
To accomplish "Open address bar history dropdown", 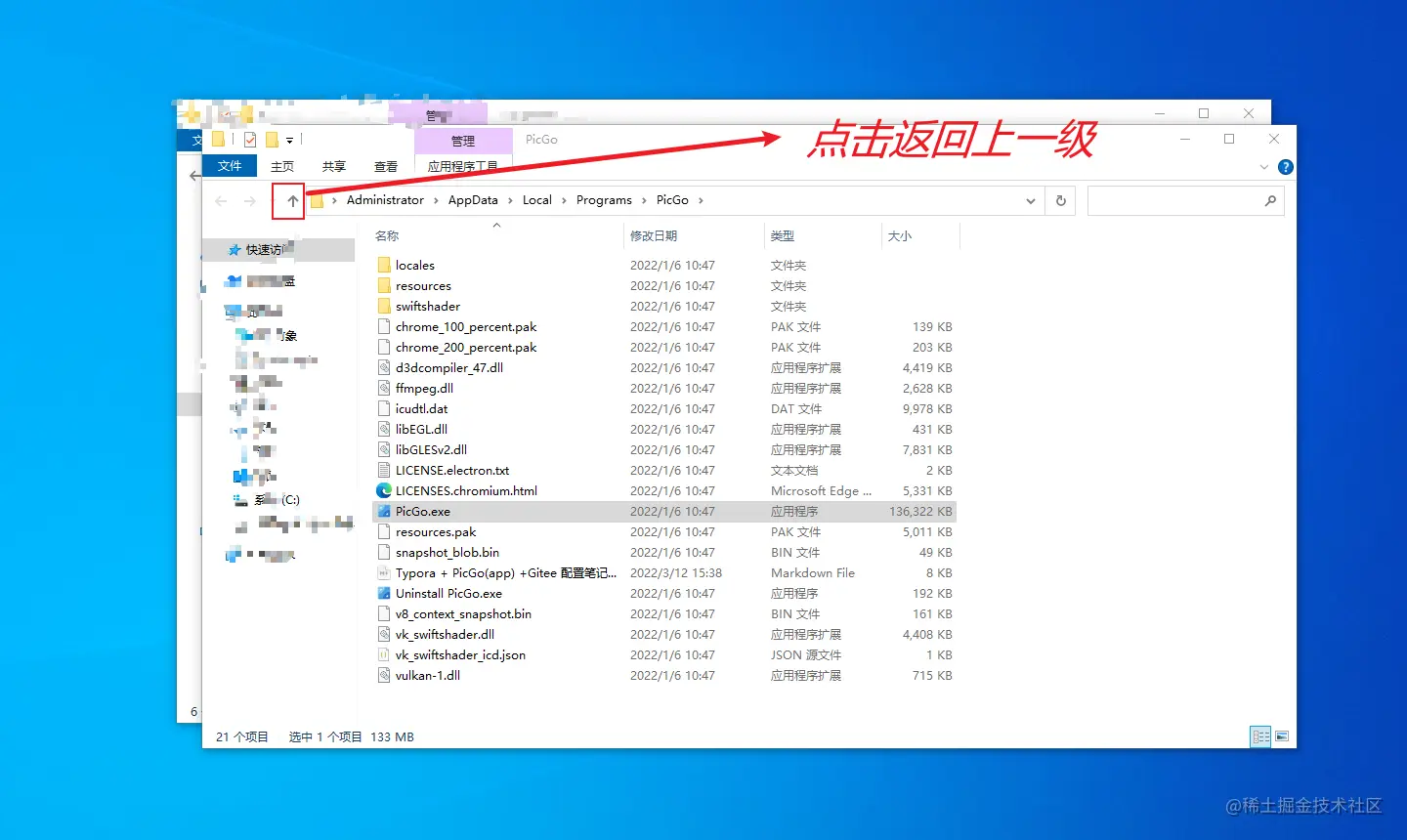I will tap(1030, 201).
